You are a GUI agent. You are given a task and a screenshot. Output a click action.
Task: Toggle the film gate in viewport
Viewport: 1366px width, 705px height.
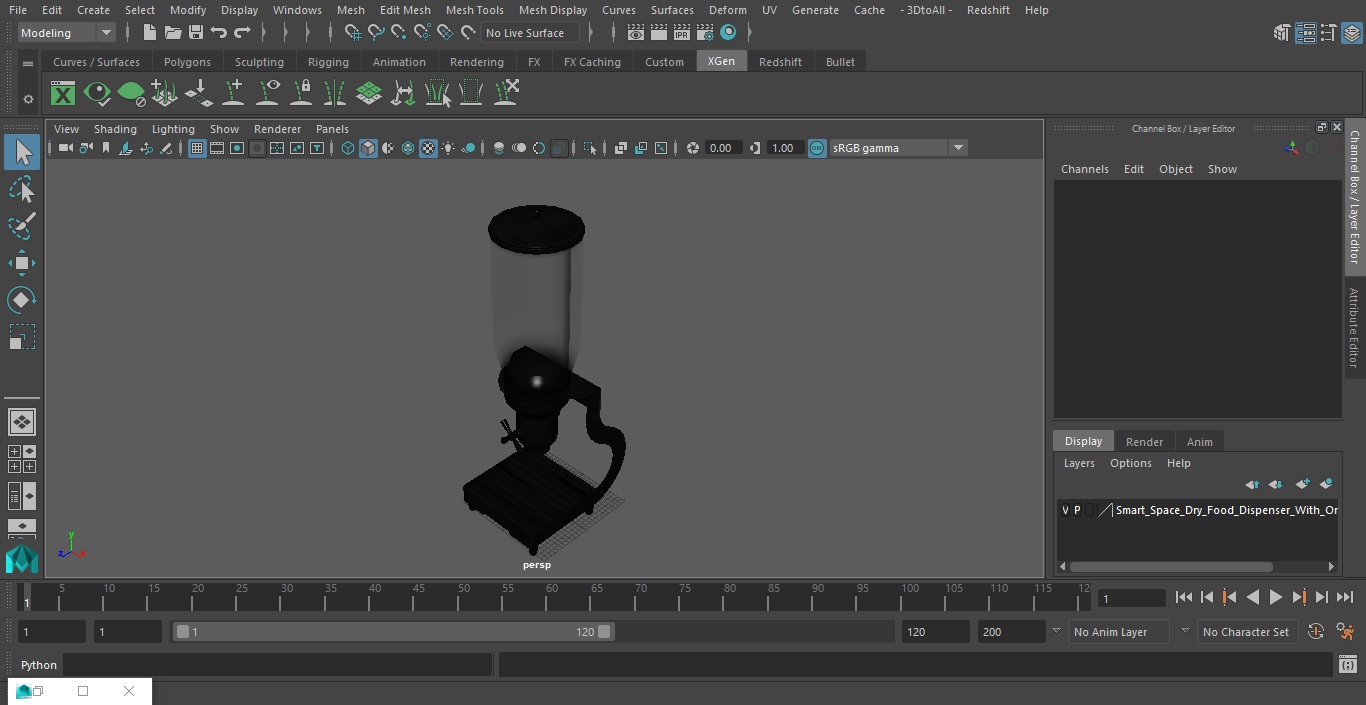click(217, 148)
